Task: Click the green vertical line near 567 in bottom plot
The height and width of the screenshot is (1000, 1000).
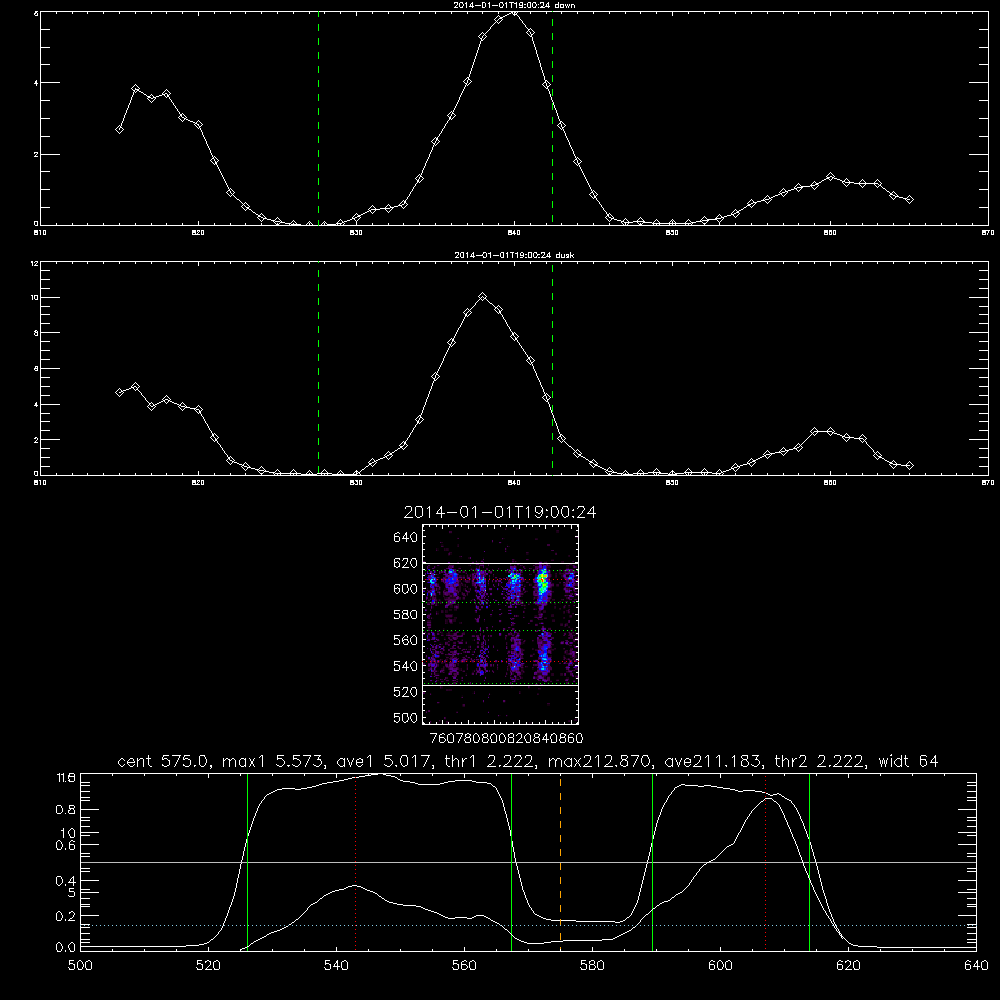Action: 511,862
